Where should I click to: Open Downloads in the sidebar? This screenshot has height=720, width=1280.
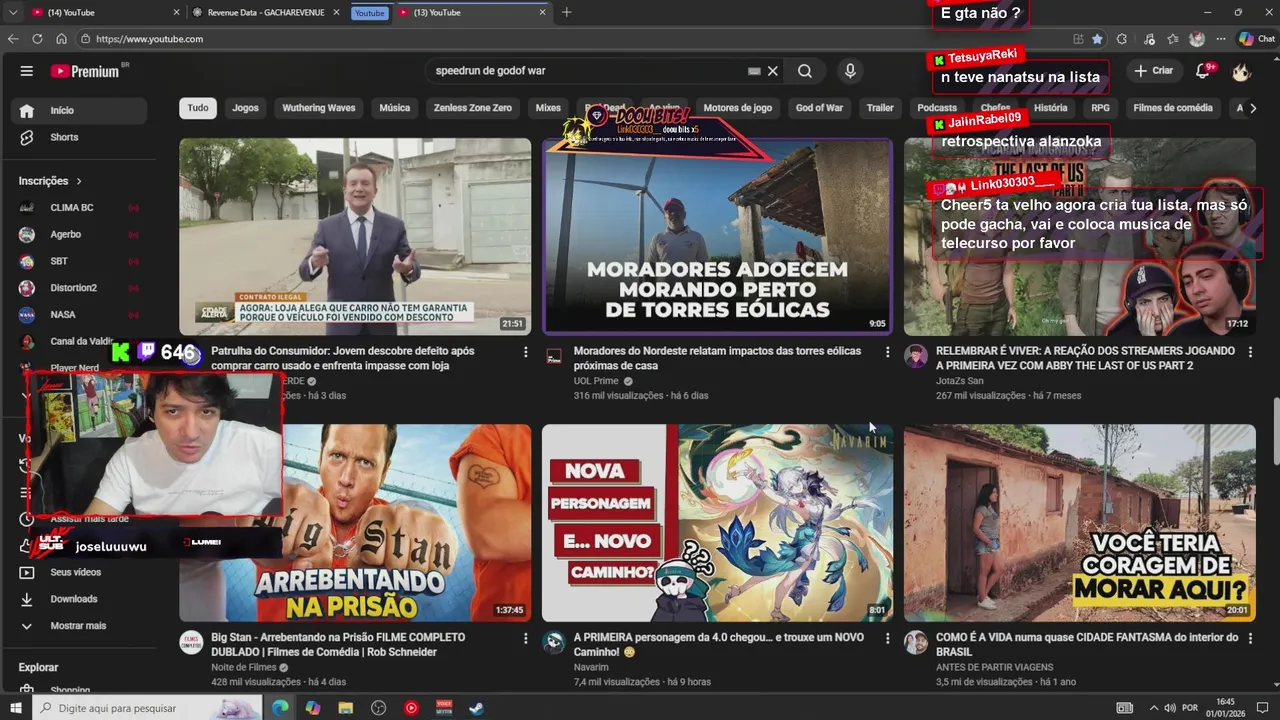[80, 599]
